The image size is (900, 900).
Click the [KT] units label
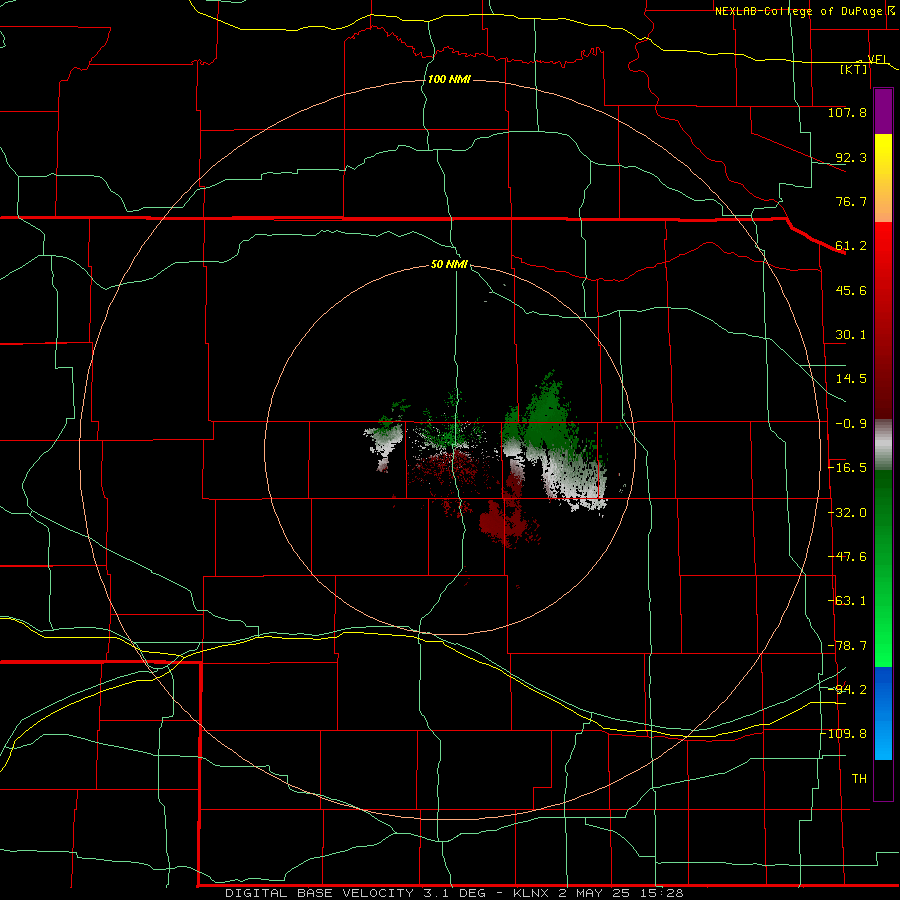click(x=854, y=69)
